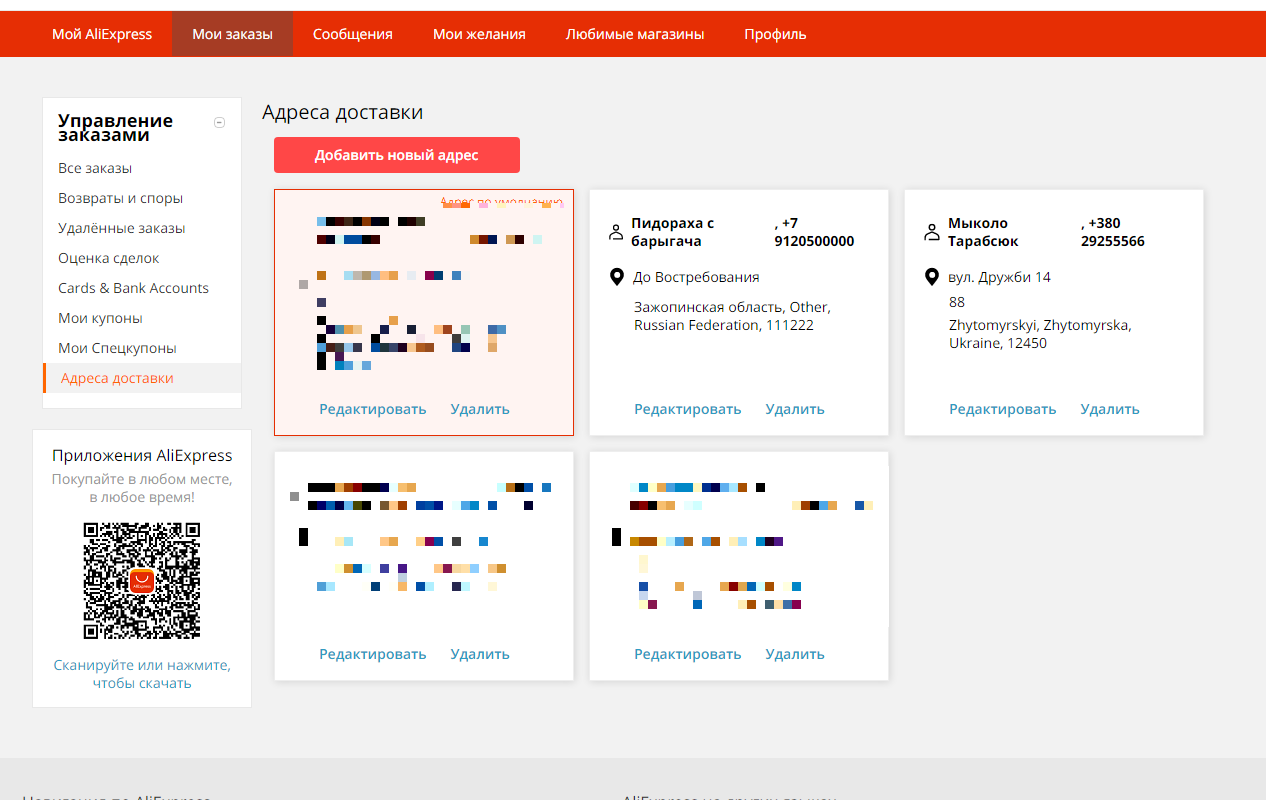Screen dimensions: 1266x800
Task: Click Сканируйте или нажмите, чтобы скачать link
Action: pyautogui.click(x=142, y=674)
